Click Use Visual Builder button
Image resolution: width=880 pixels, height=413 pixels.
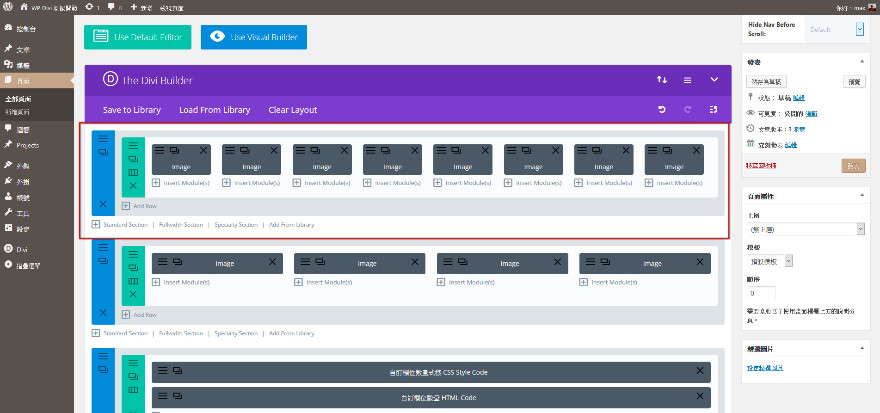coord(254,37)
